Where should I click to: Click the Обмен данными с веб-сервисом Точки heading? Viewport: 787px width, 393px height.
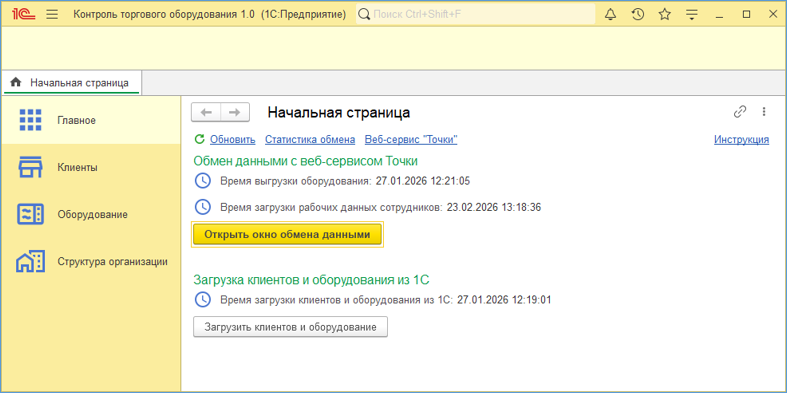306,161
